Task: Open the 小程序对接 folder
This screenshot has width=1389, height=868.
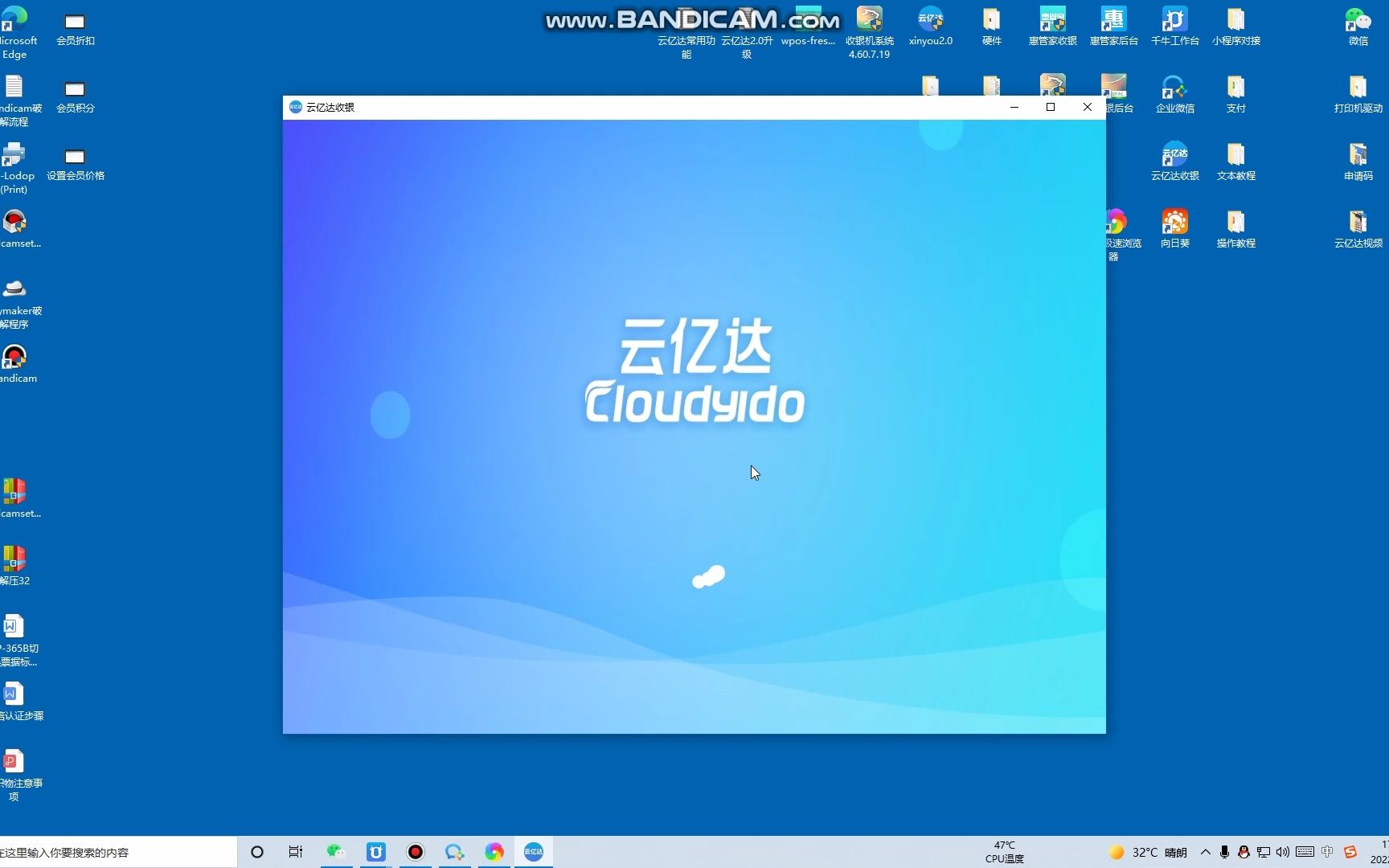Action: (1235, 27)
